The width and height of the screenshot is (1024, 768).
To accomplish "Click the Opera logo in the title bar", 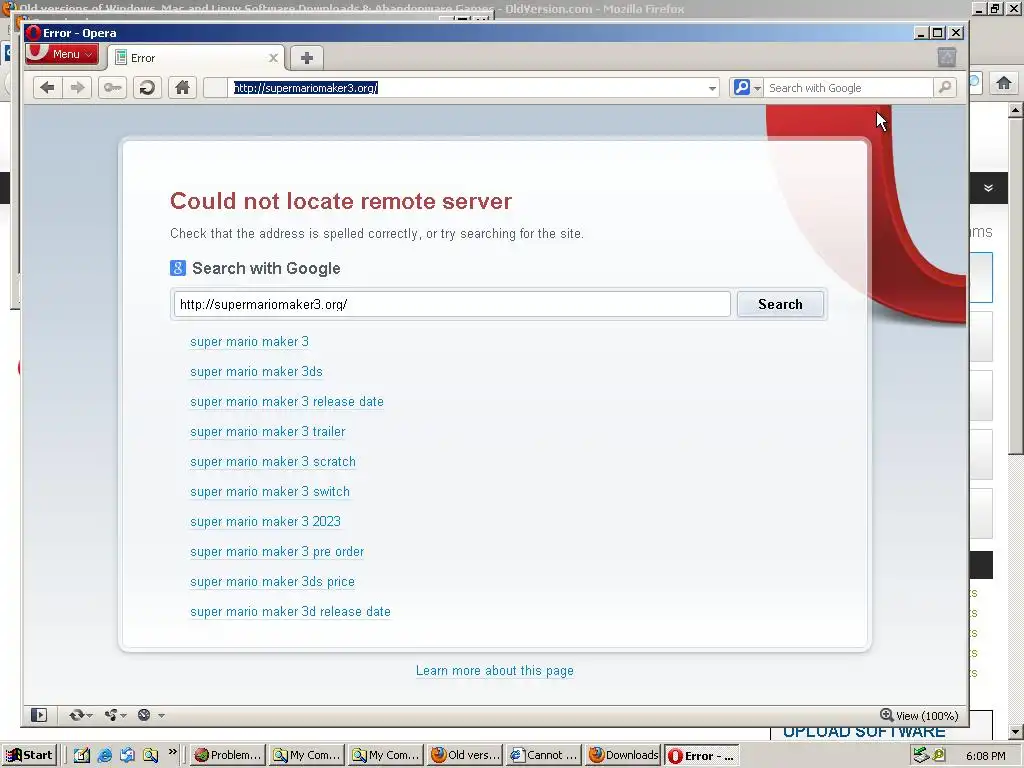I will (33, 33).
